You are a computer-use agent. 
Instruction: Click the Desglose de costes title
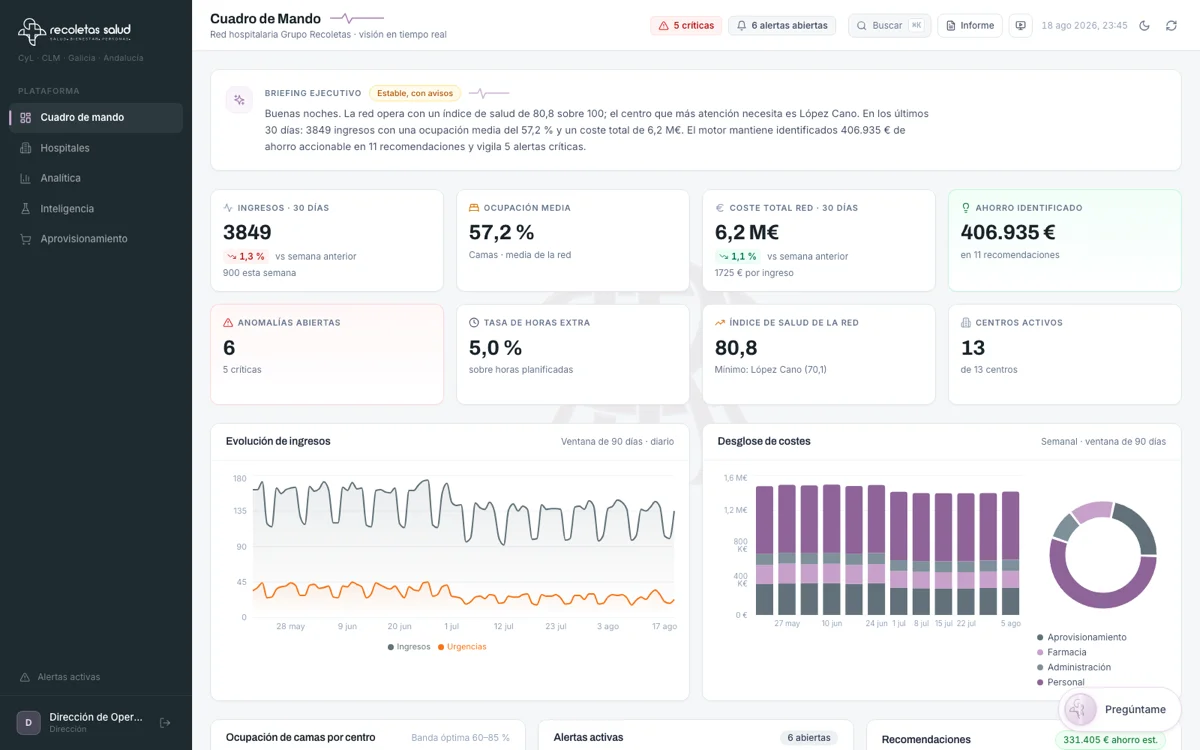[x=764, y=441]
